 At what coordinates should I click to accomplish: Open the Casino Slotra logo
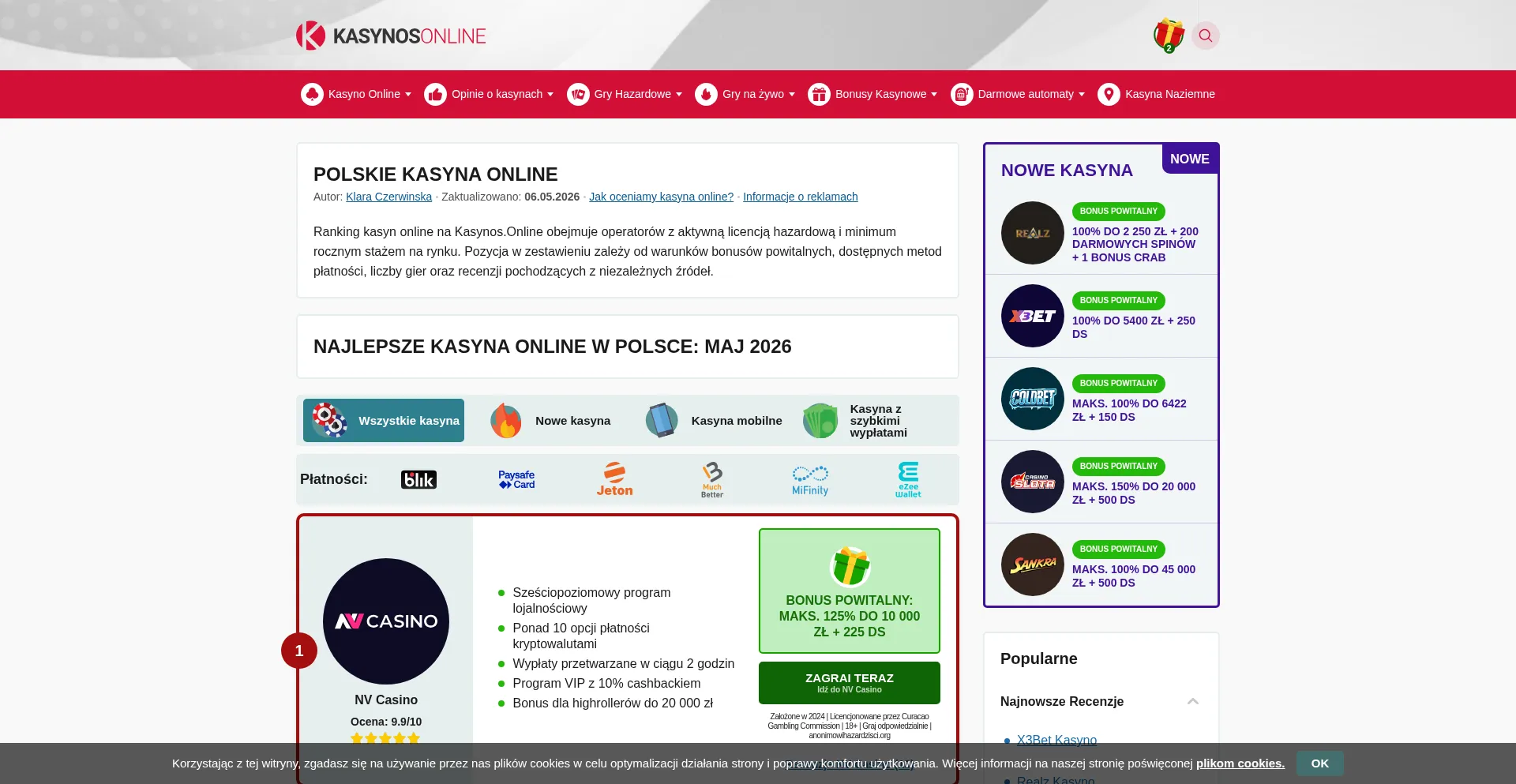click(1033, 482)
